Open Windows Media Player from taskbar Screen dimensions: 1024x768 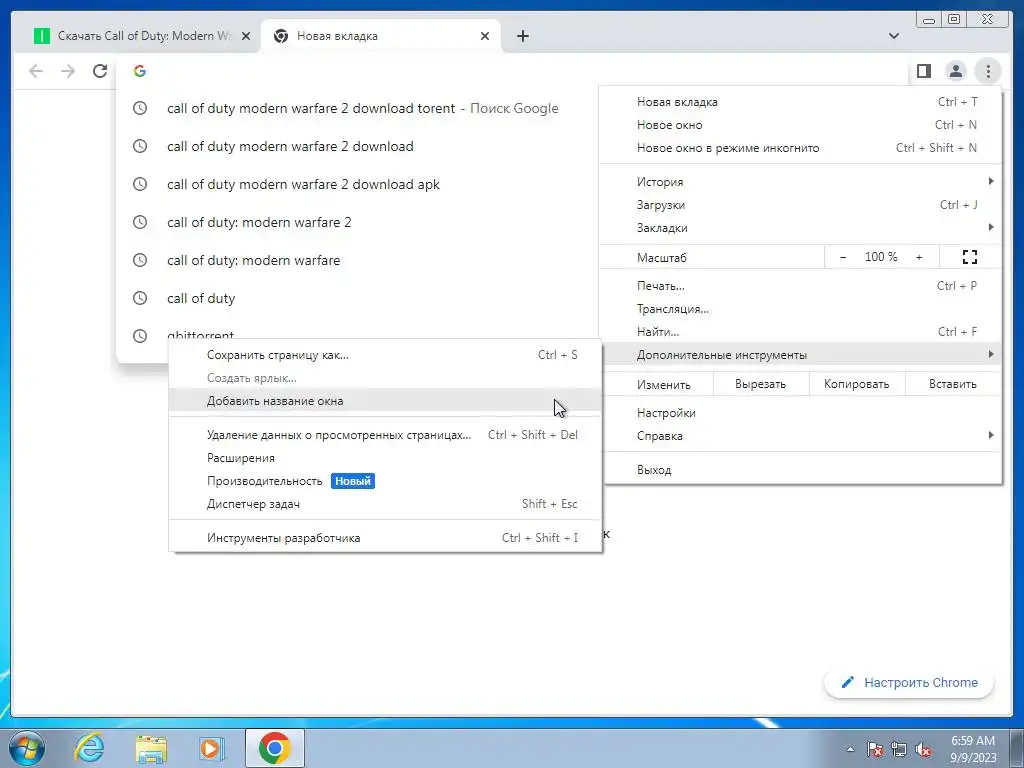(x=211, y=748)
